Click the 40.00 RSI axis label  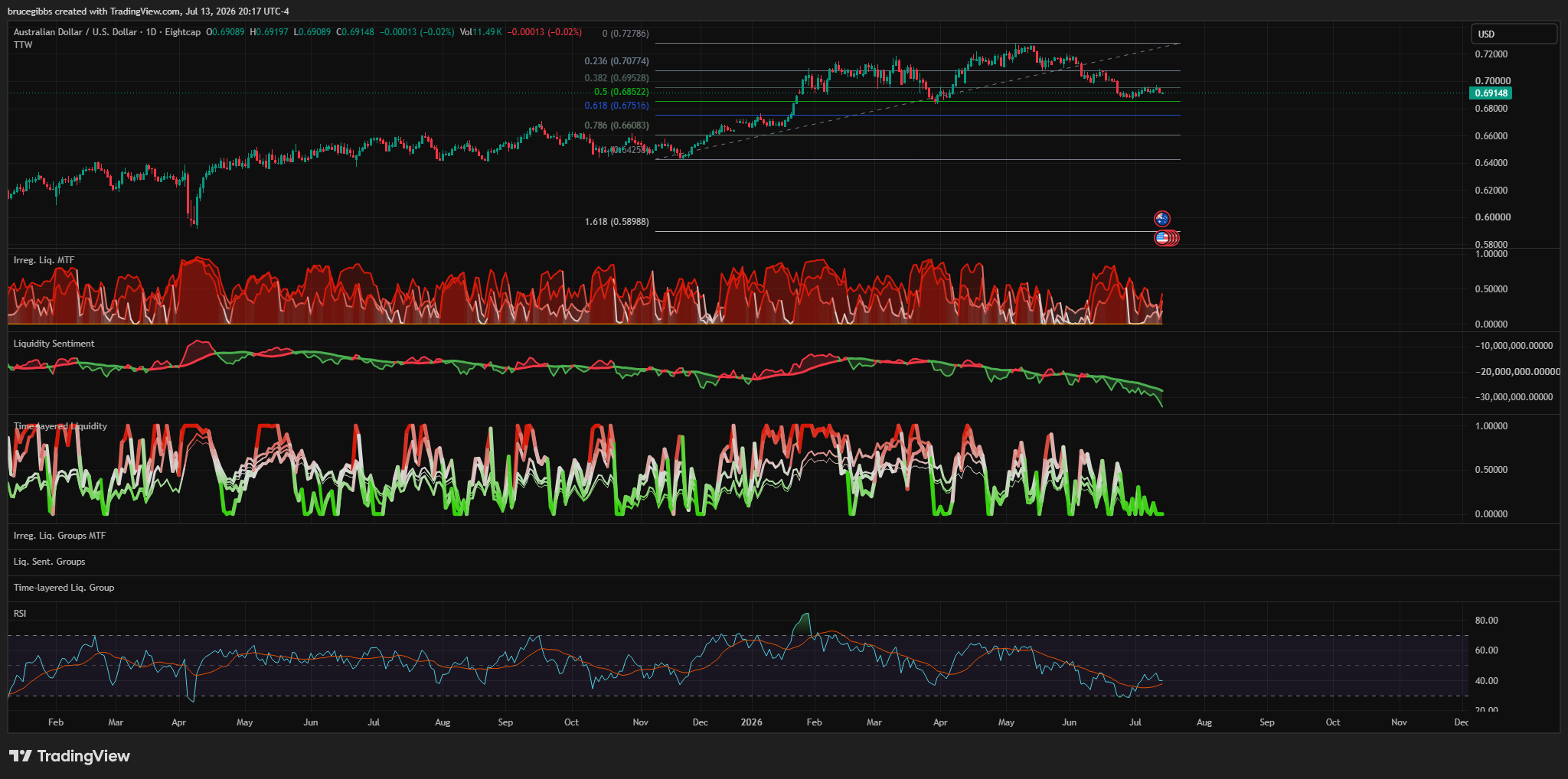click(x=1486, y=681)
